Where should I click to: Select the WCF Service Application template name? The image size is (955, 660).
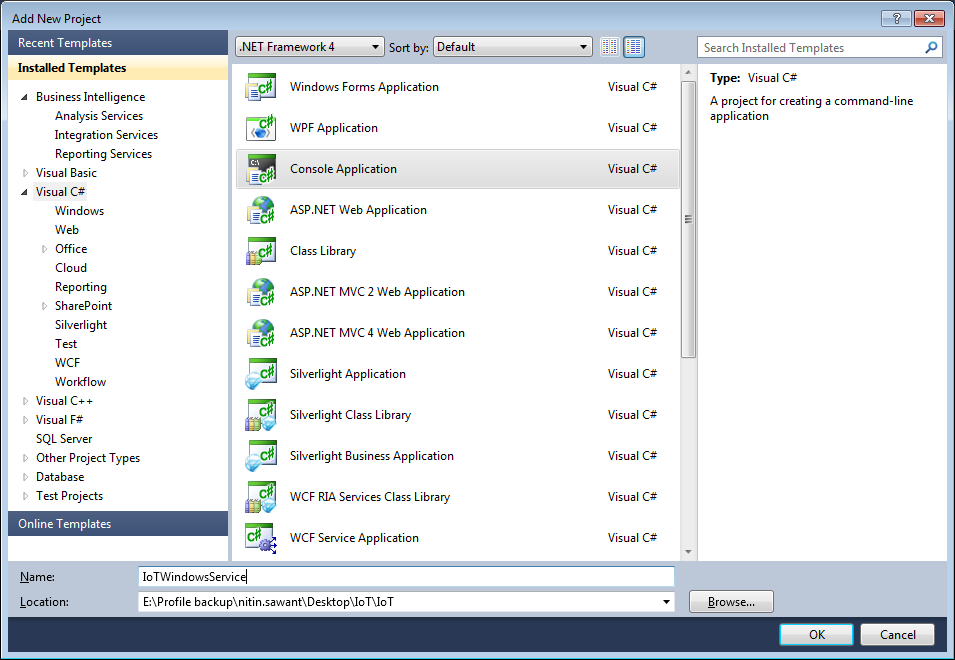(354, 538)
